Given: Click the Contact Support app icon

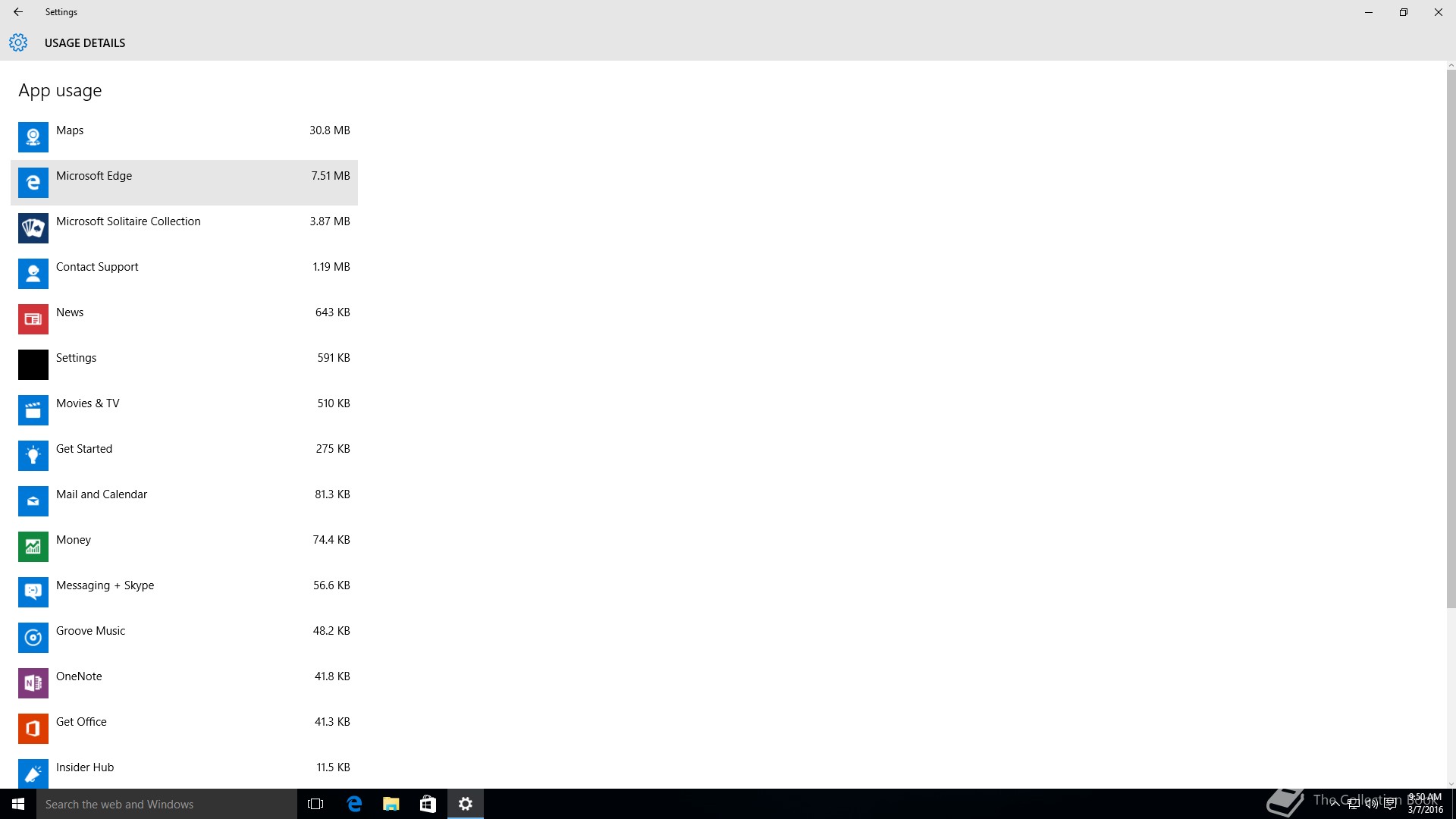Looking at the screenshot, I should pos(33,274).
